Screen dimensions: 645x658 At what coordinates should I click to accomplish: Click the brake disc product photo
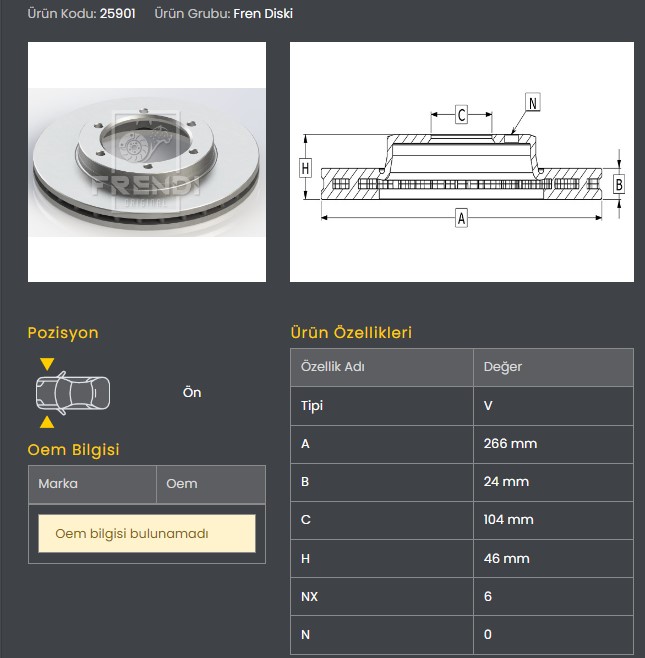[146, 162]
